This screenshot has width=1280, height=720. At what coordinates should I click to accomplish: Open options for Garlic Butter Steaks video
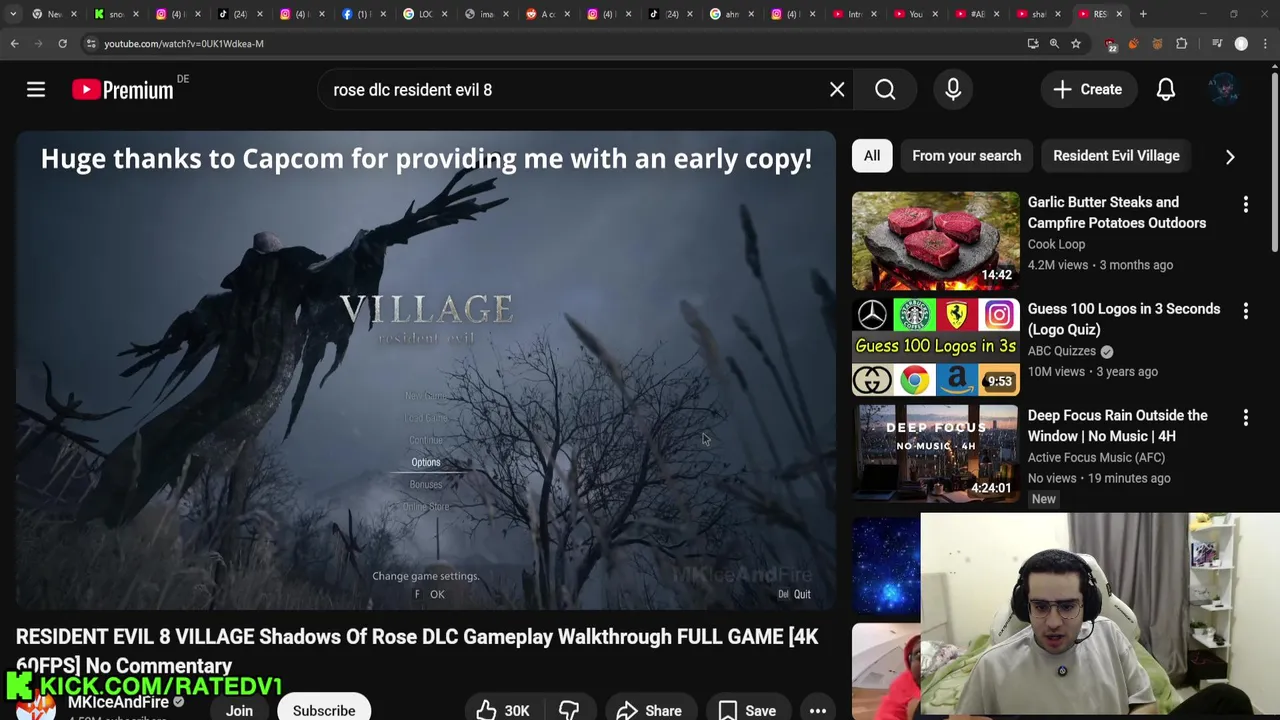1246,205
